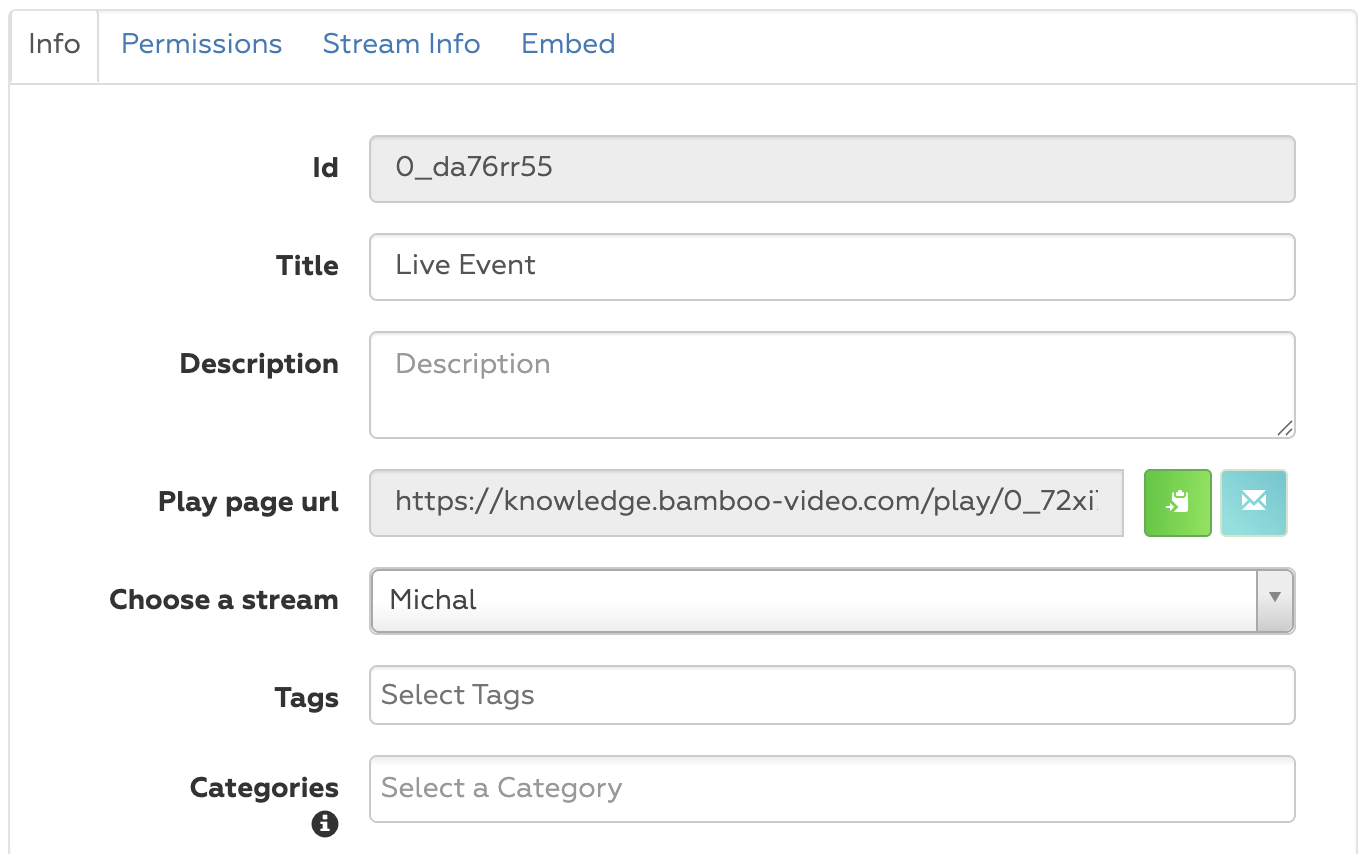The height and width of the screenshot is (854, 1368).
Task: Open the Select Tags dropdown field
Action: [x=831, y=695]
